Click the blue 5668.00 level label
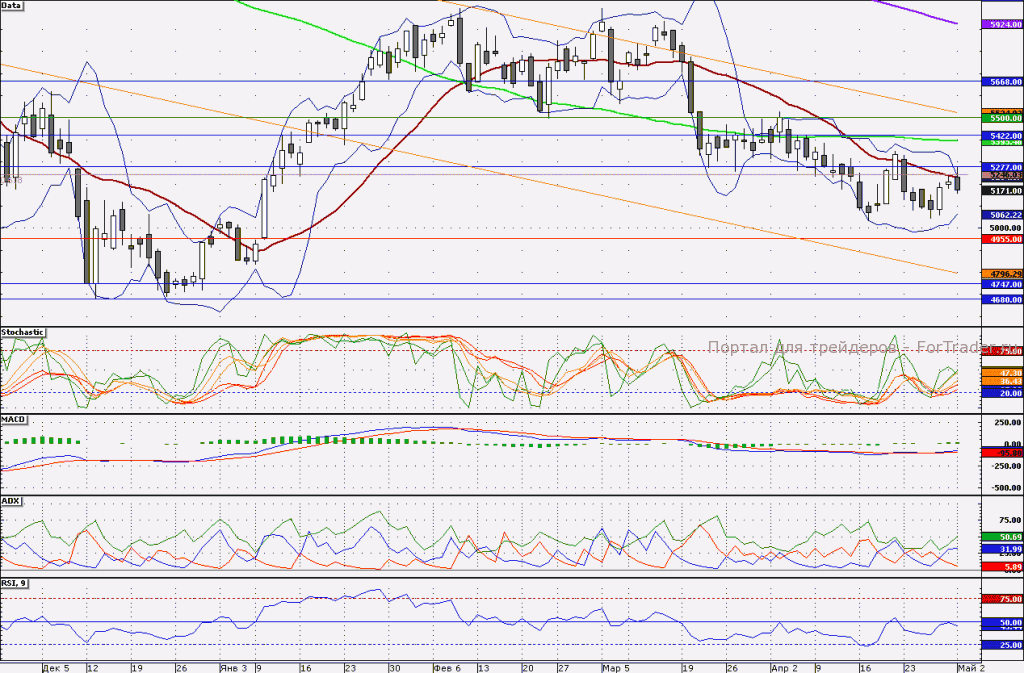Screen dimensions: 1024x673 pos(1002,82)
